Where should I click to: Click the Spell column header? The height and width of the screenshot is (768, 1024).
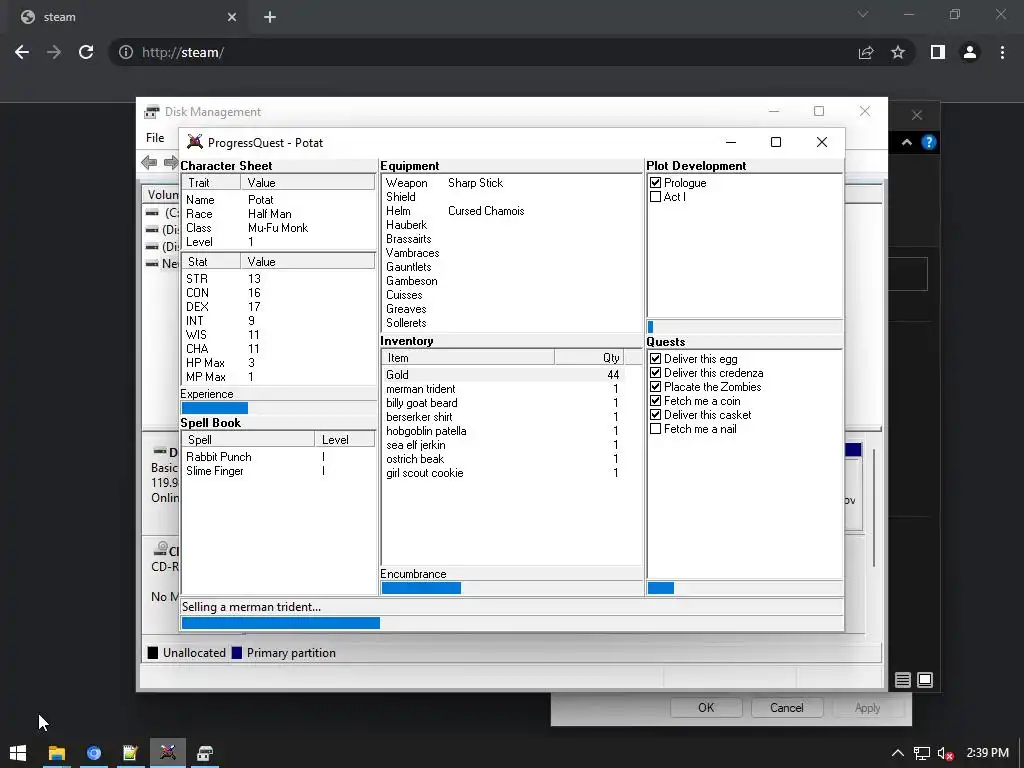248,440
